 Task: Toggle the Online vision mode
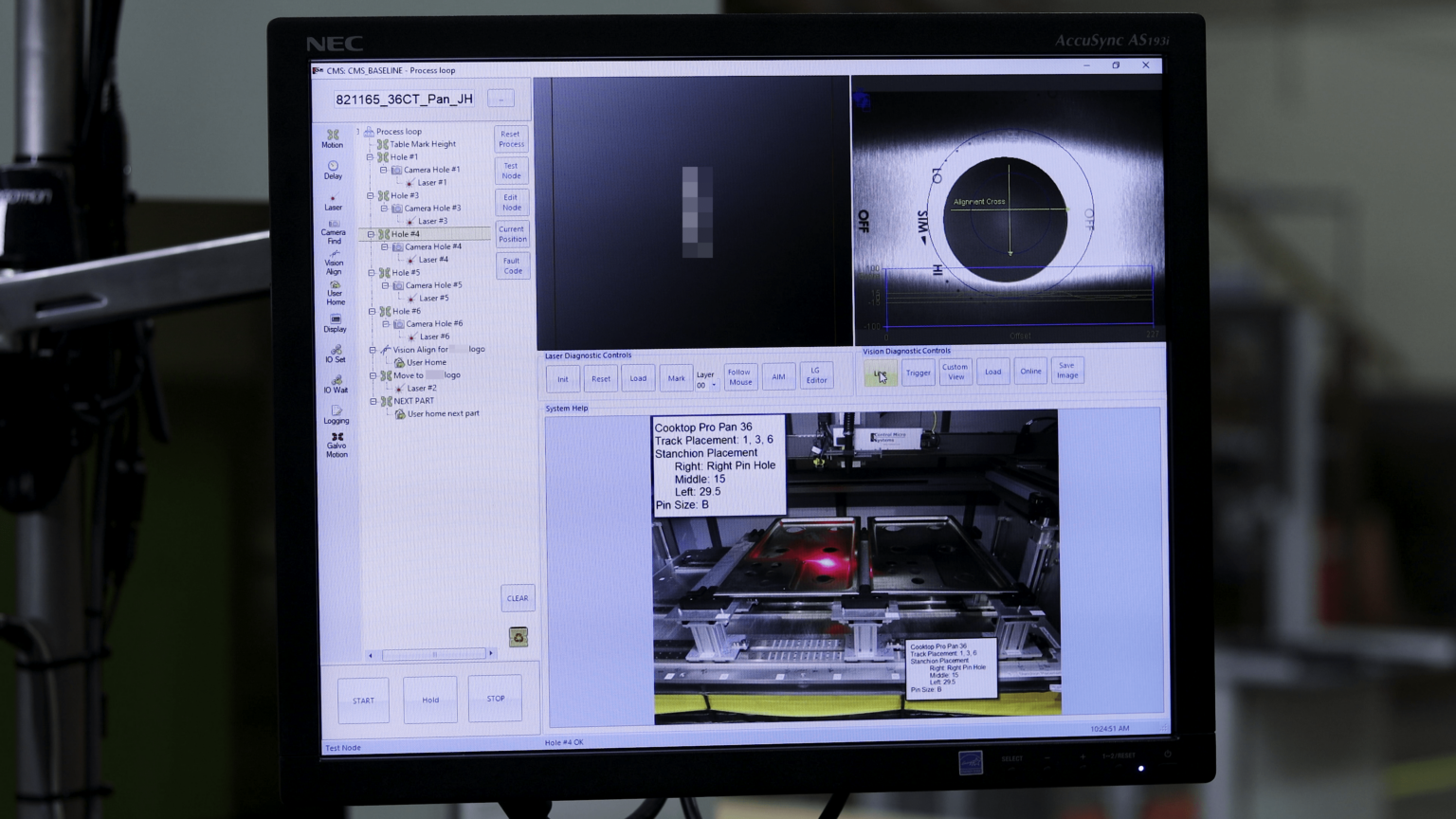pyautogui.click(x=1030, y=371)
